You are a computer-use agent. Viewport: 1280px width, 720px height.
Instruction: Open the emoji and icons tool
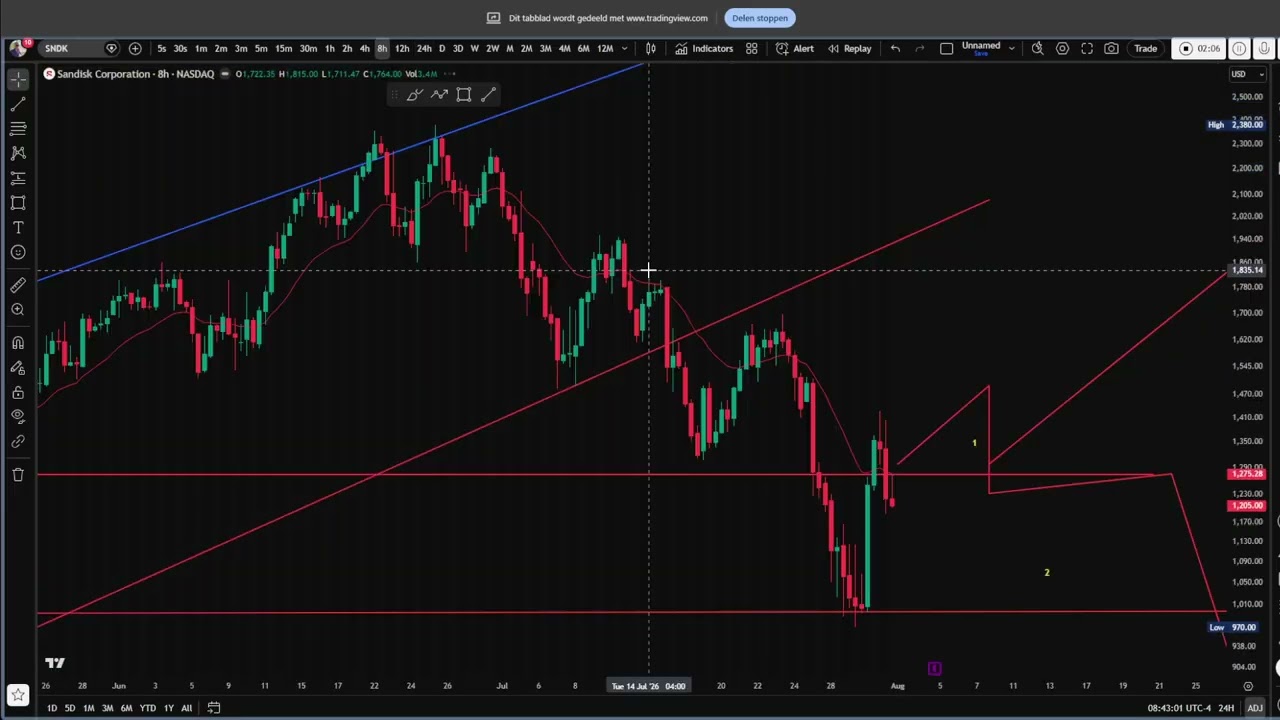tap(18, 252)
